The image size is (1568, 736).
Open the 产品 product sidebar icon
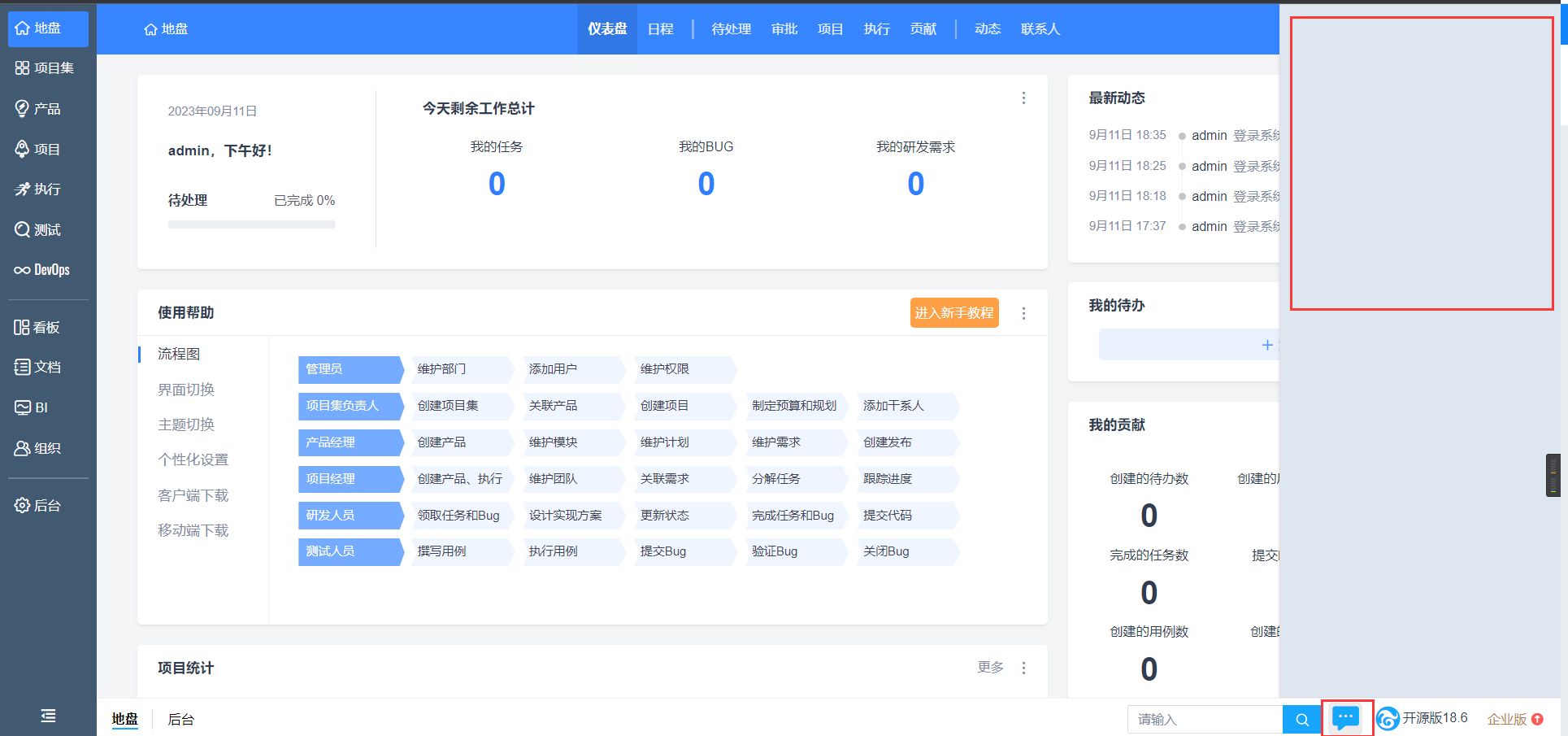click(23, 108)
